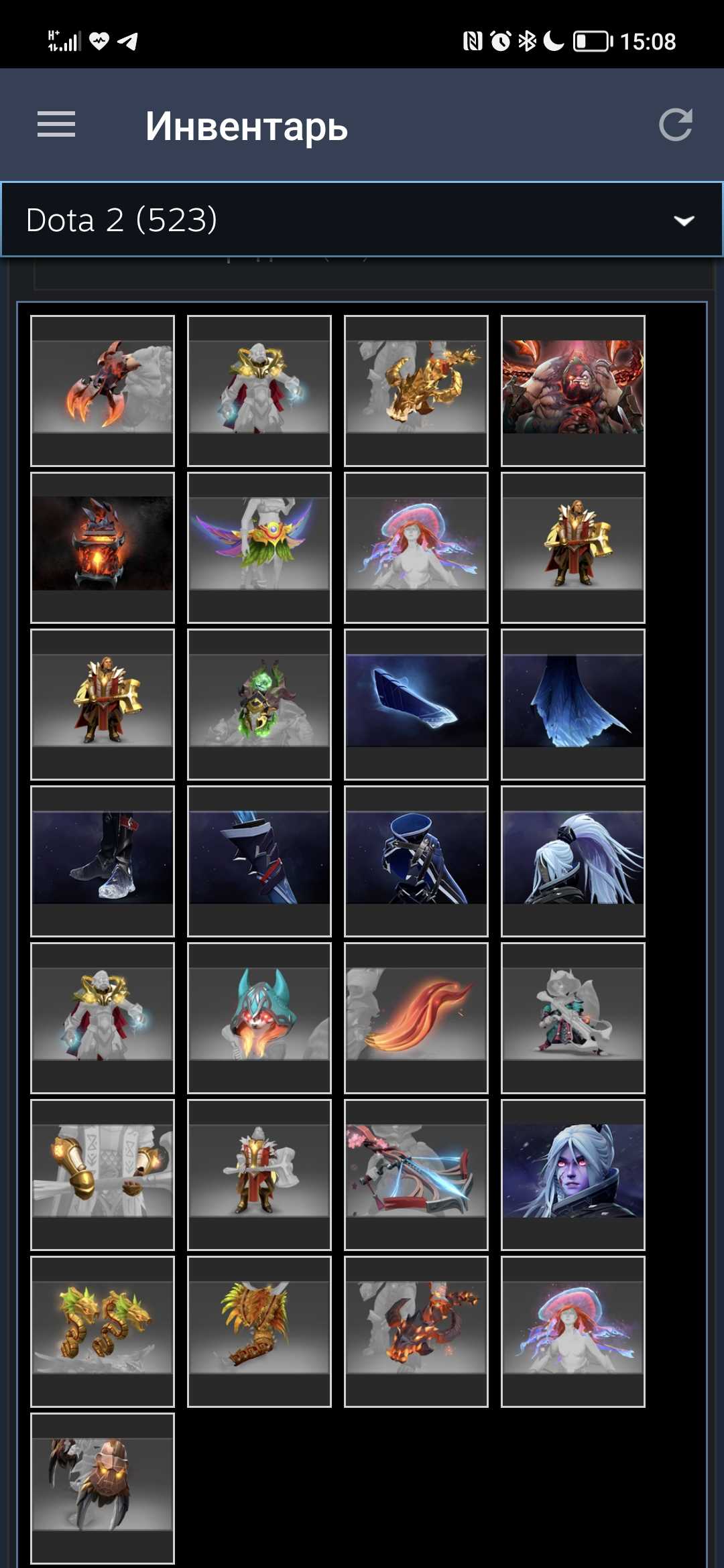Select the white ponytail hair item
The width and height of the screenshot is (724, 1568).
573,861
